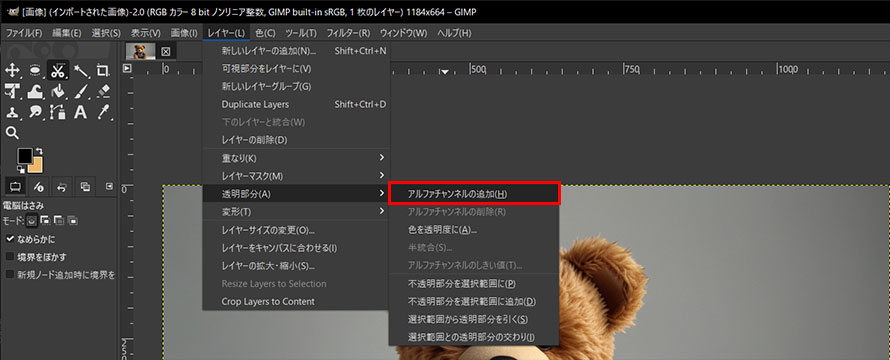
Task: Select the Bucket Fill tool
Action: tap(57, 91)
